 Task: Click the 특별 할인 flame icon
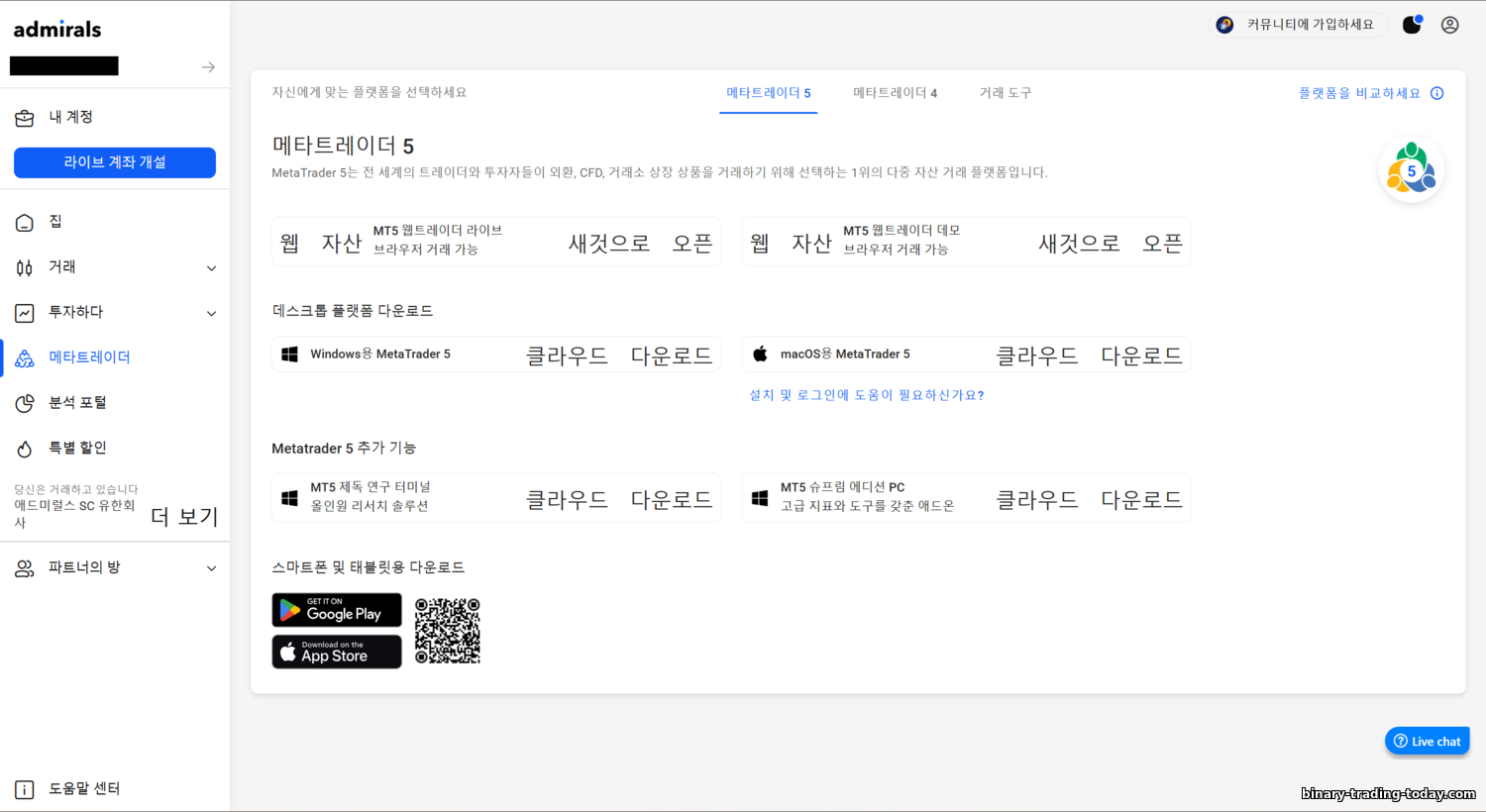click(25, 449)
